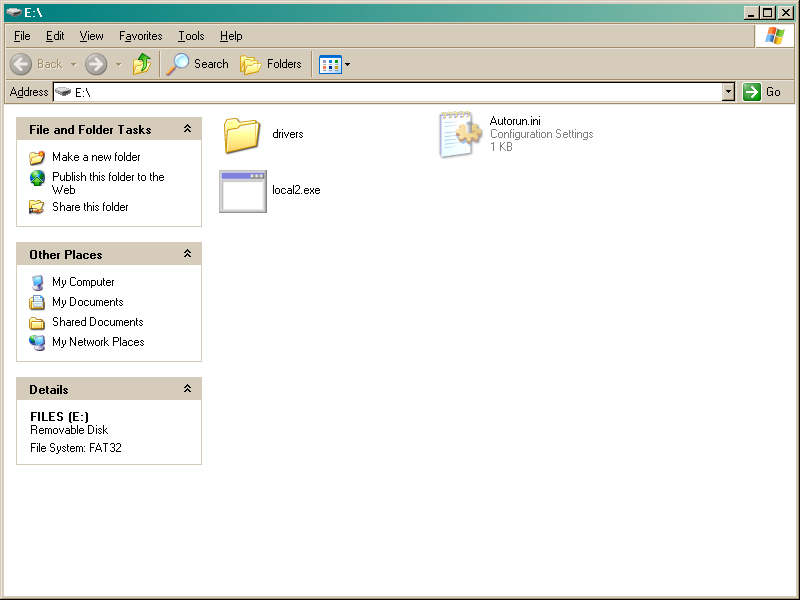Expand the Address bar dropdown
The image size is (800, 600).
729,92
